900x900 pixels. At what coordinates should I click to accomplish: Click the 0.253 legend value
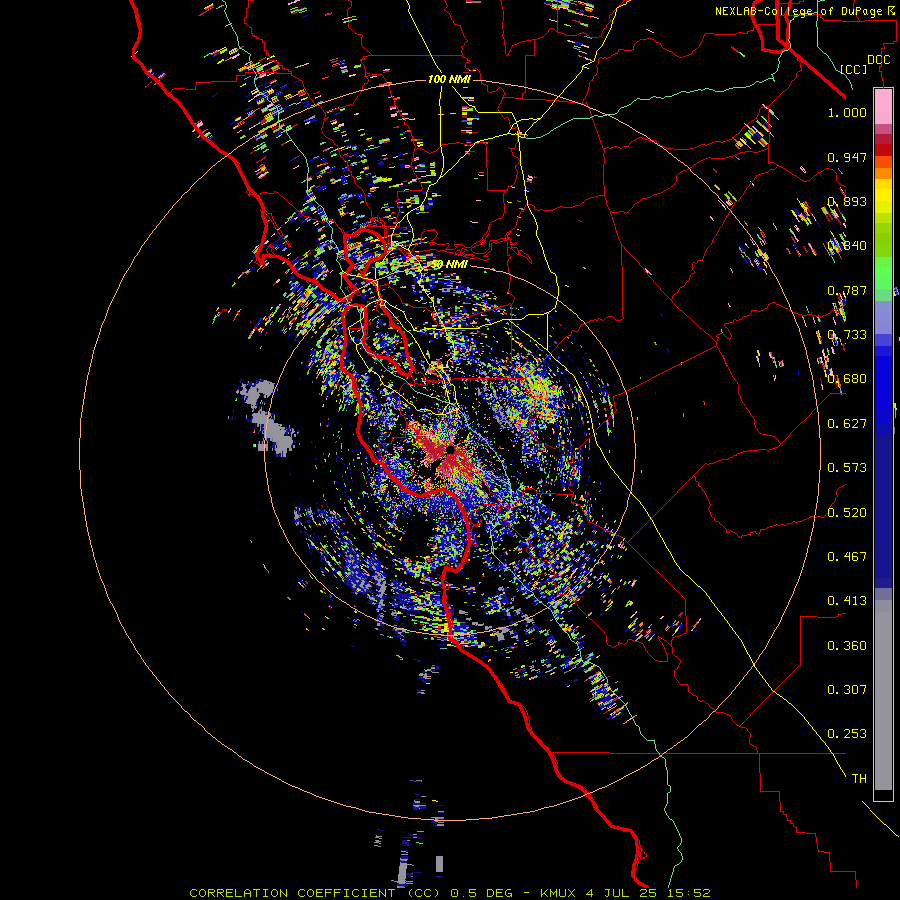(847, 734)
